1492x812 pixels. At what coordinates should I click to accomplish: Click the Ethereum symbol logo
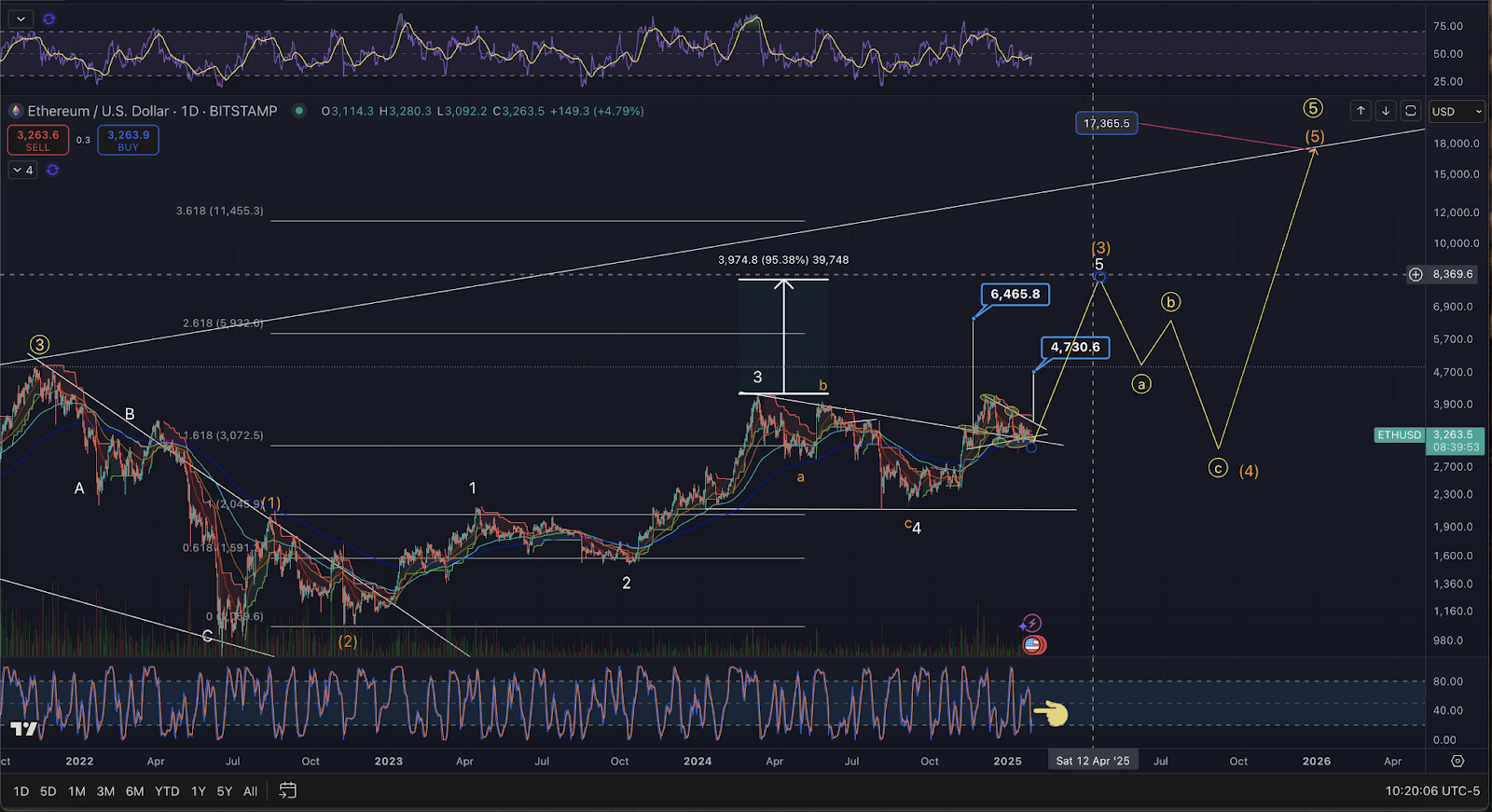click(15, 111)
